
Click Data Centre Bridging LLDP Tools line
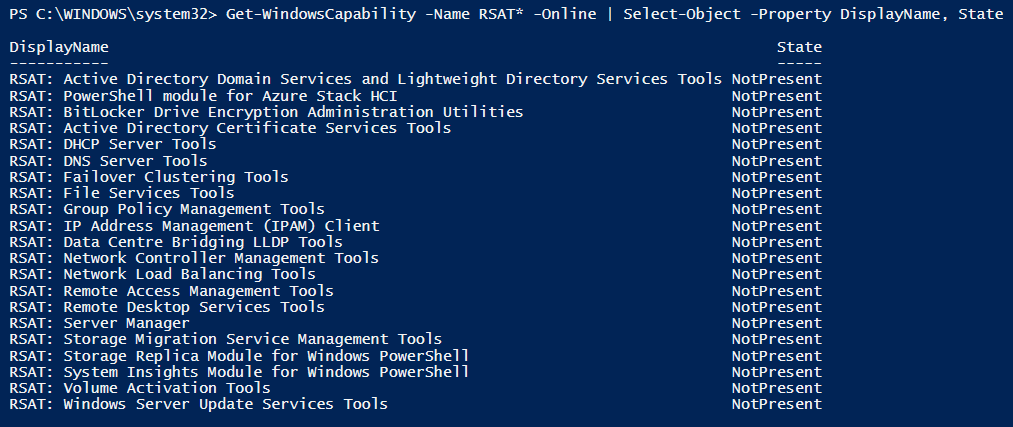click(x=176, y=242)
